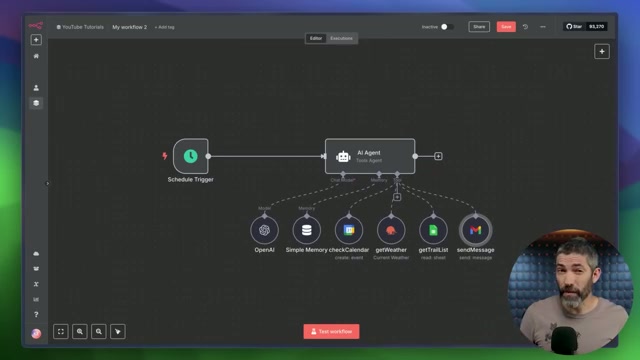
Task: Select the Simple Memory node
Action: pos(307,230)
